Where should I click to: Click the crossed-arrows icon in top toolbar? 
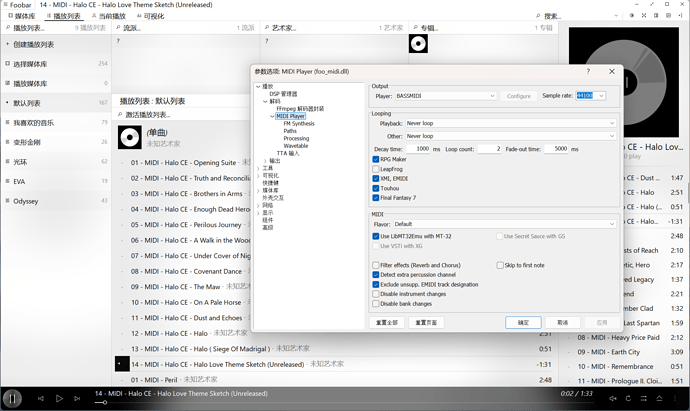(644, 15)
